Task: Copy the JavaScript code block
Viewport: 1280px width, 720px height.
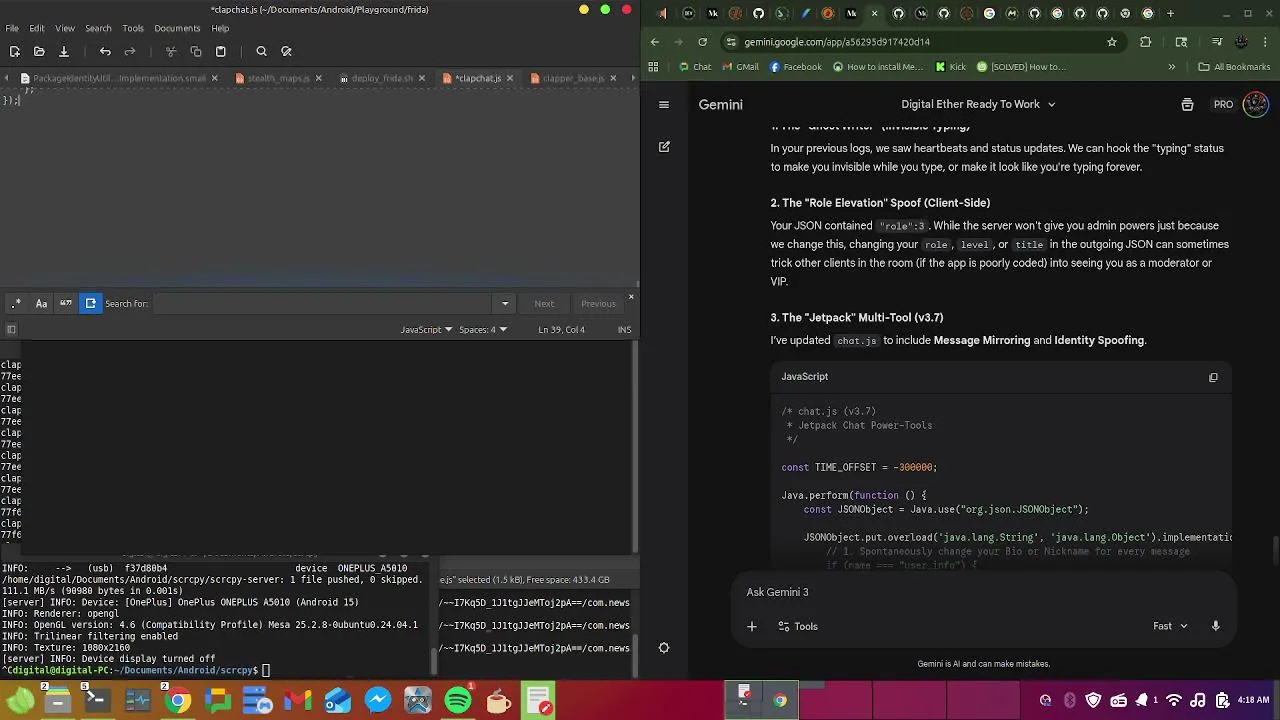Action: [x=1213, y=377]
